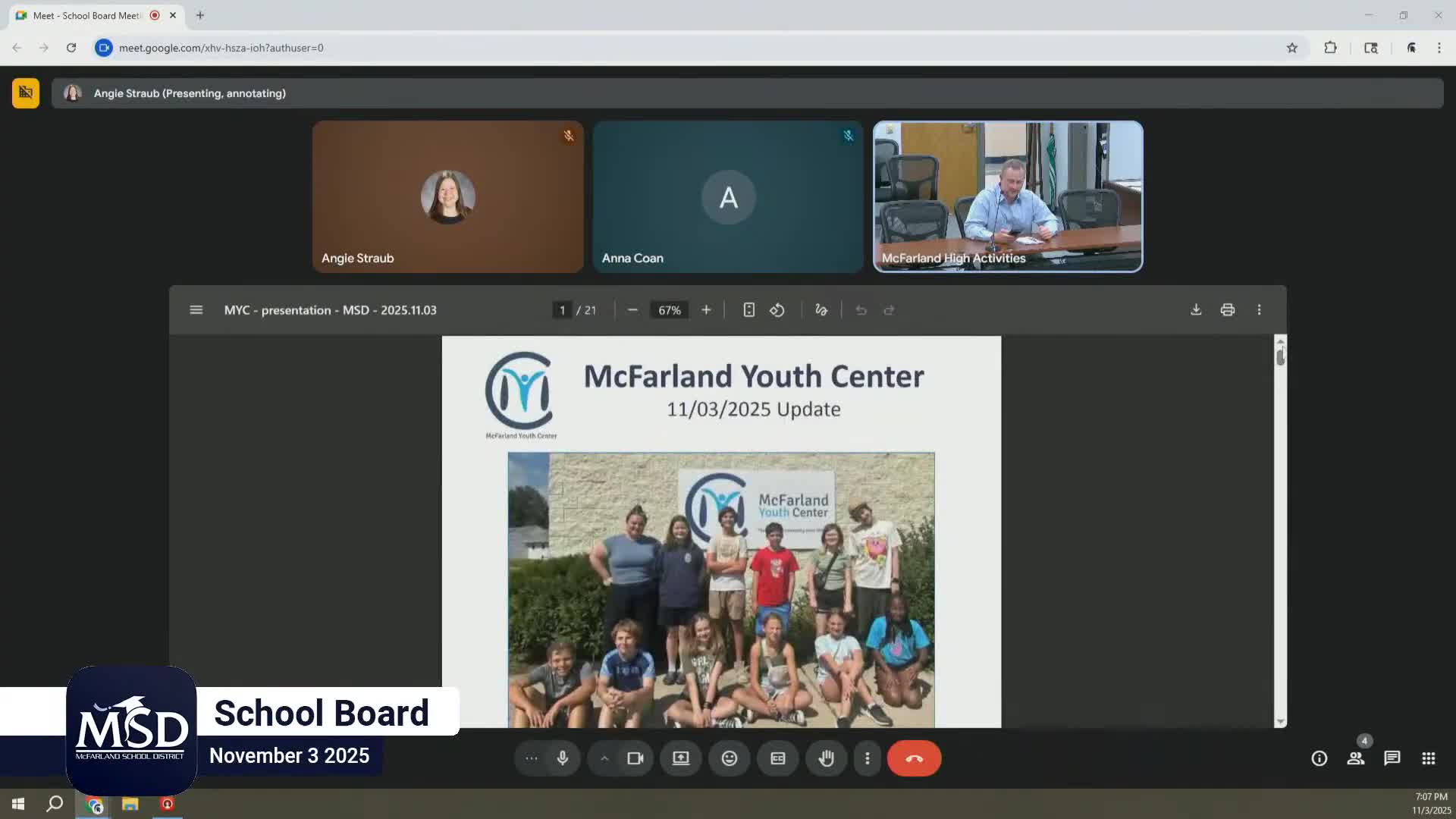Screen dimensions: 1456x819
Task: Open the emoji reactions panel
Action: pos(729,758)
